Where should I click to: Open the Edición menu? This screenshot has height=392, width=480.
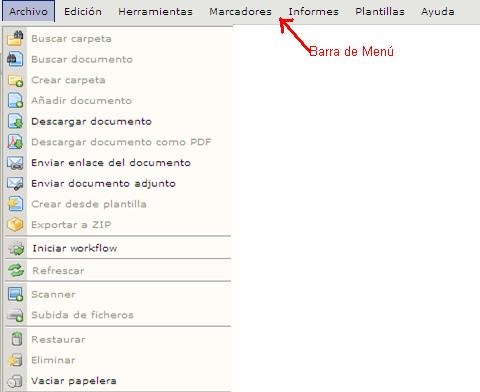click(83, 12)
